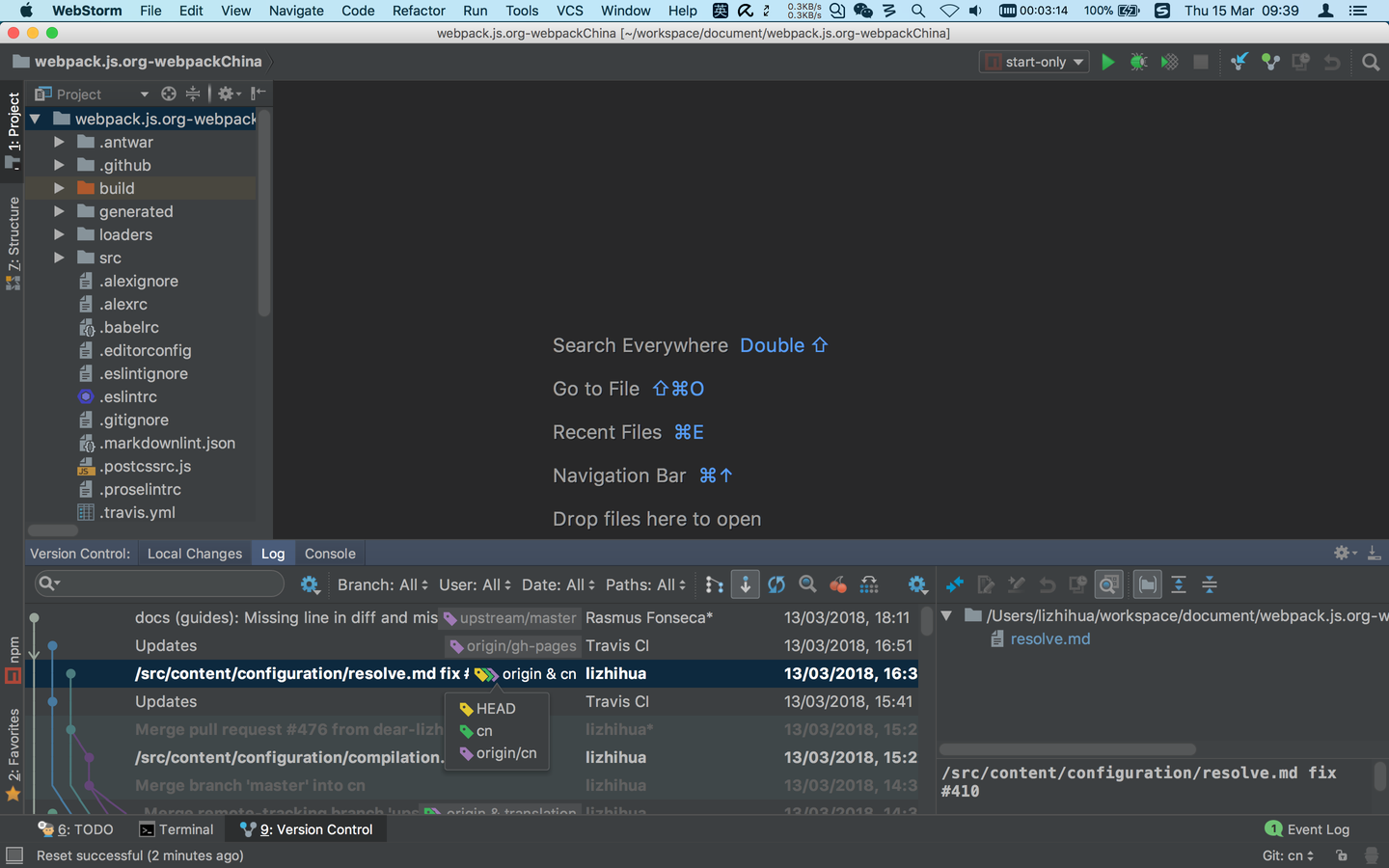The image size is (1389, 868).
Task: Open log settings with the gear icon
Action: [x=917, y=583]
